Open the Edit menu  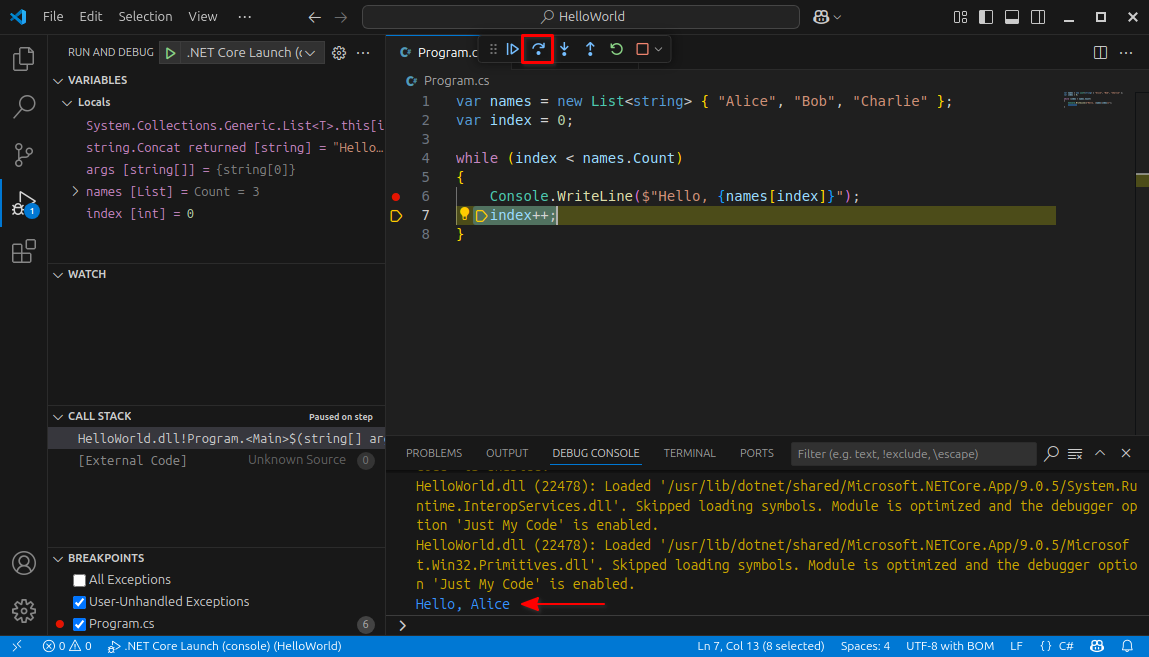tap(91, 17)
